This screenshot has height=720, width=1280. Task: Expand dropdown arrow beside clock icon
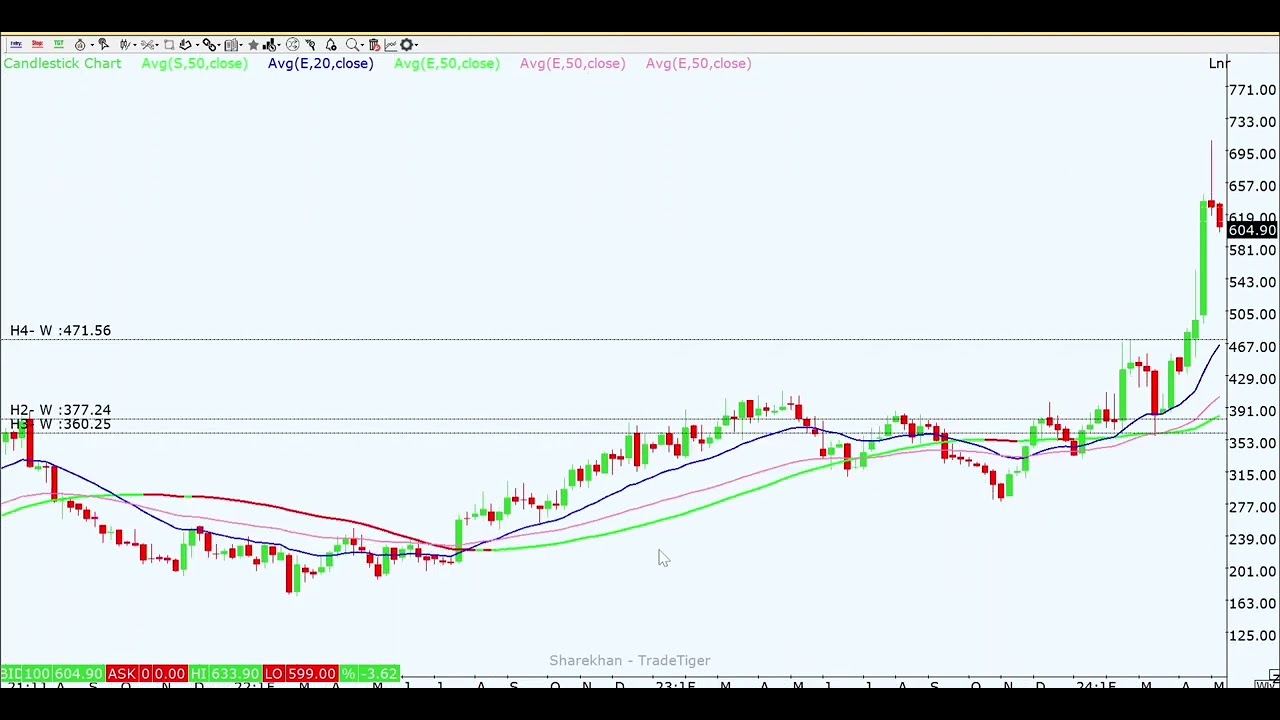(x=92, y=45)
